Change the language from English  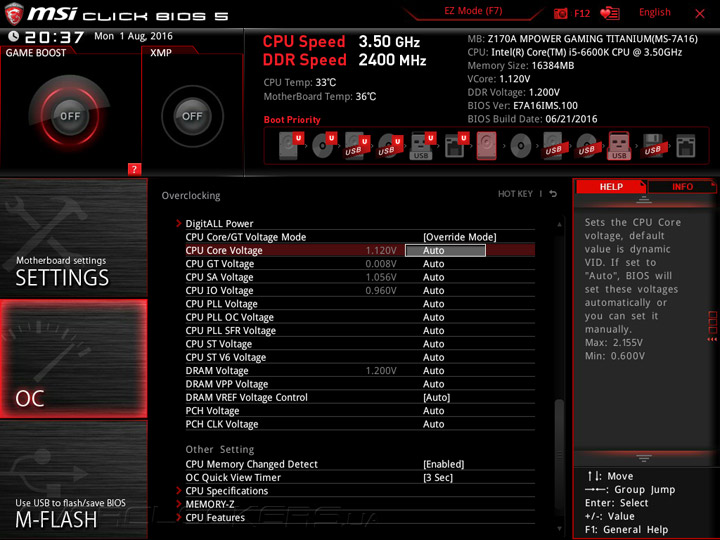point(654,12)
